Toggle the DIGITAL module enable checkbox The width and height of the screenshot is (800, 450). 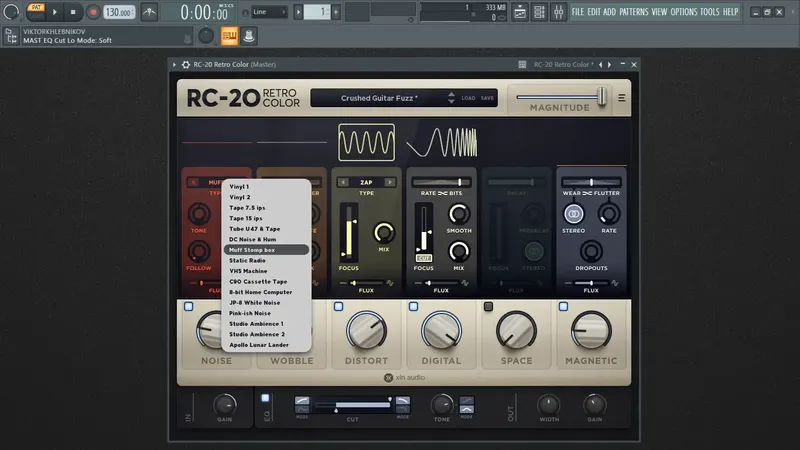click(x=413, y=307)
